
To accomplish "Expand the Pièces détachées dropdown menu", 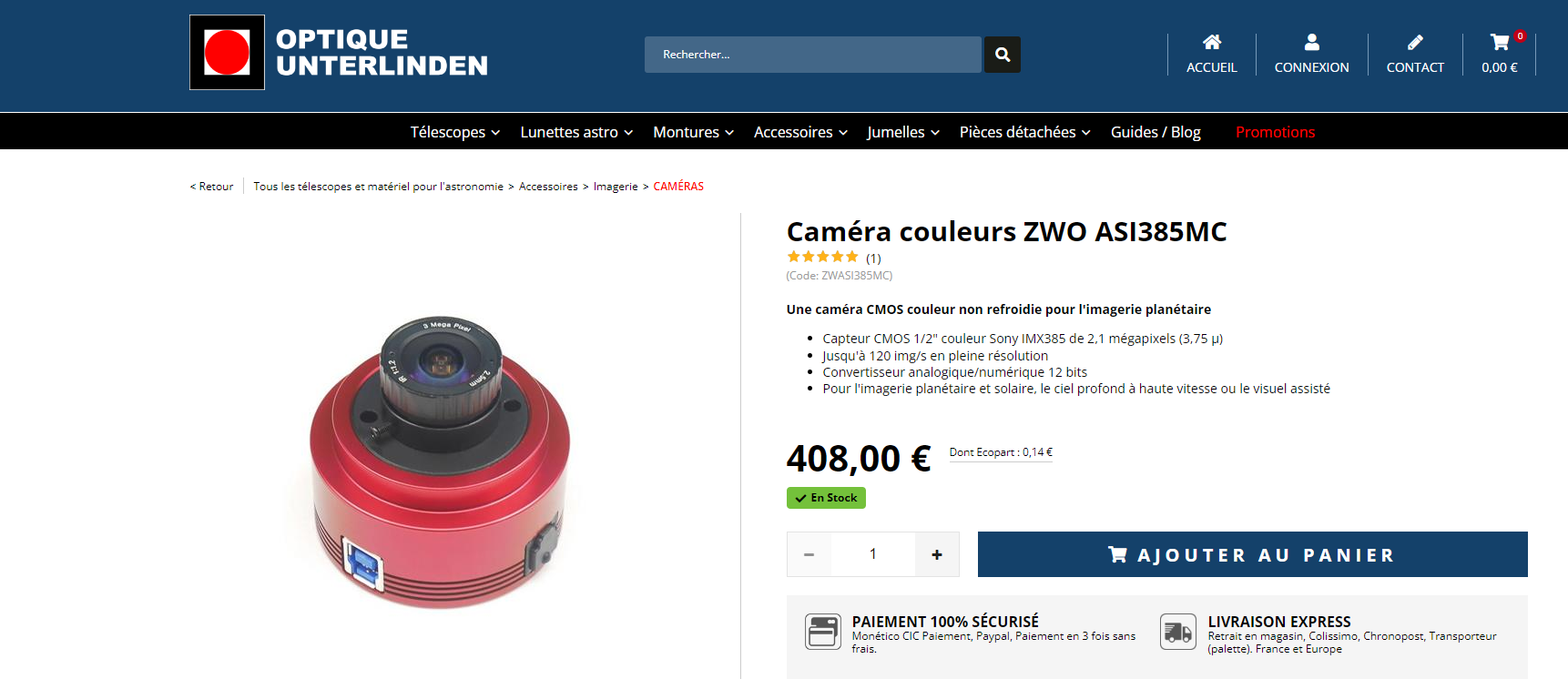I will pos(1024,132).
